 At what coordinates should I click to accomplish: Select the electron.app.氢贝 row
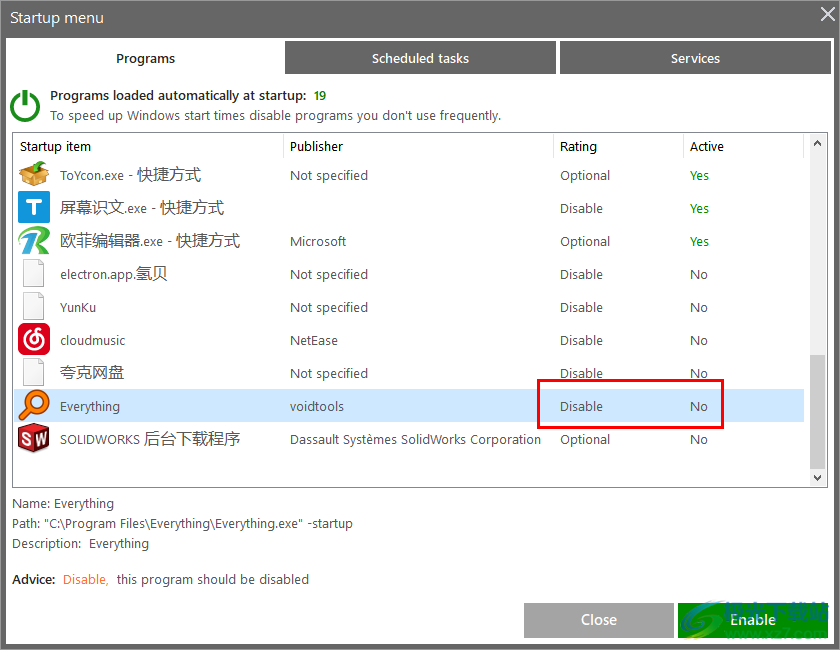point(409,274)
